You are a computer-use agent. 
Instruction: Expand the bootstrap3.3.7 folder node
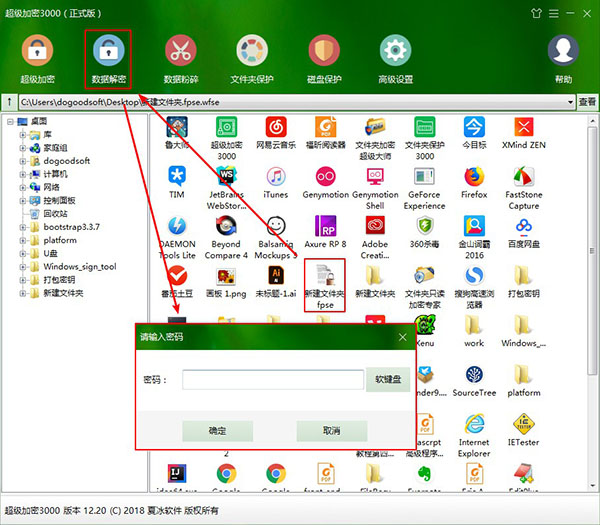[x=23, y=227]
